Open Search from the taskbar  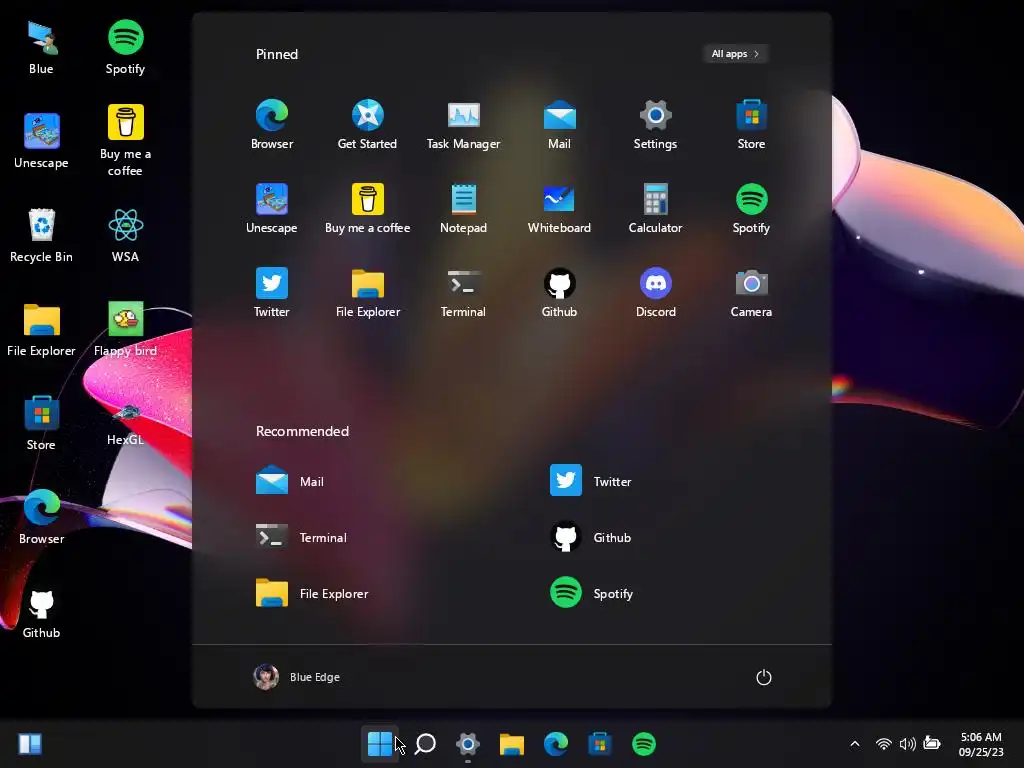pyautogui.click(x=425, y=744)
